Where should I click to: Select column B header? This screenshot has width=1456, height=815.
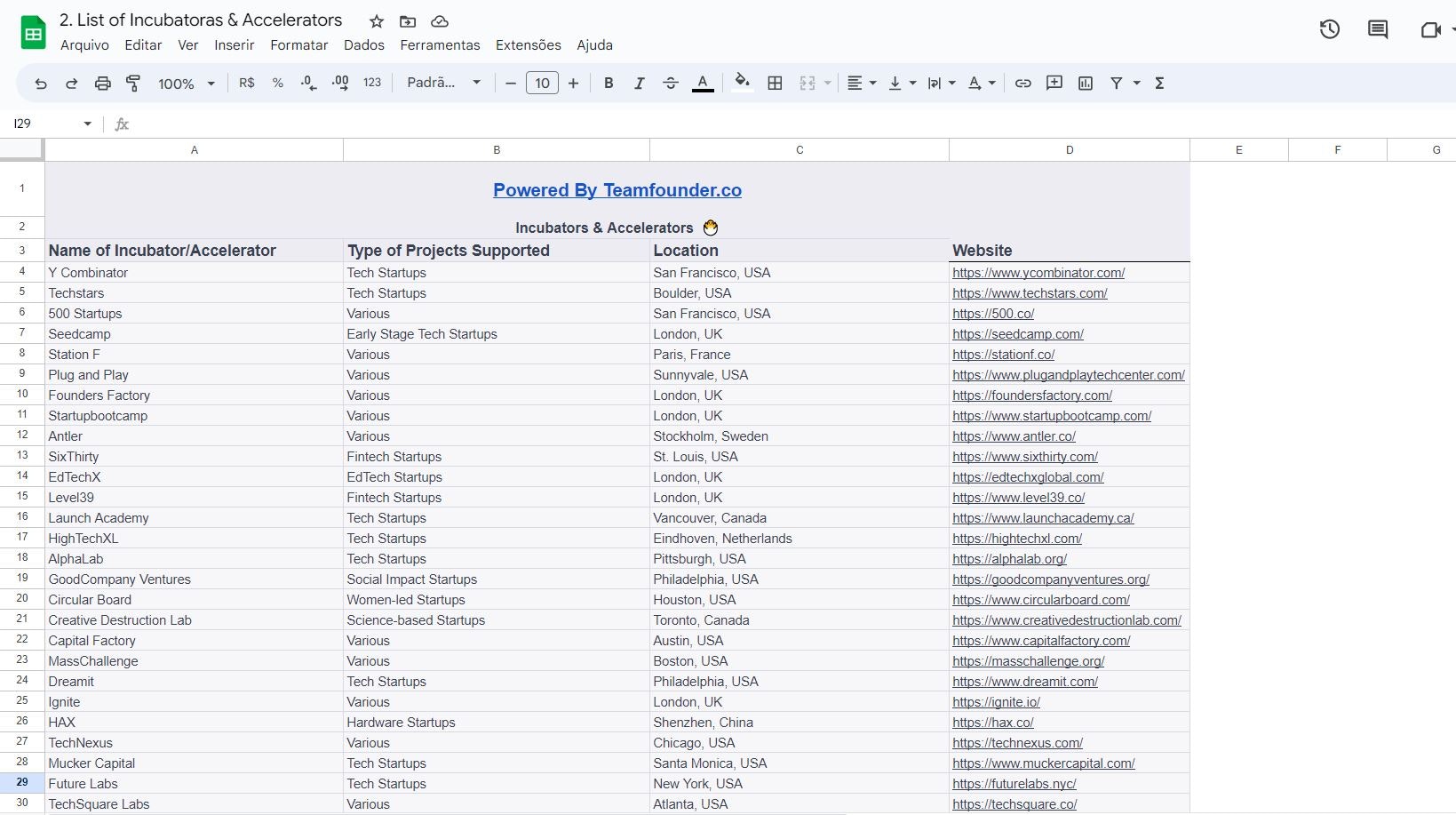(x=497, y=150)
